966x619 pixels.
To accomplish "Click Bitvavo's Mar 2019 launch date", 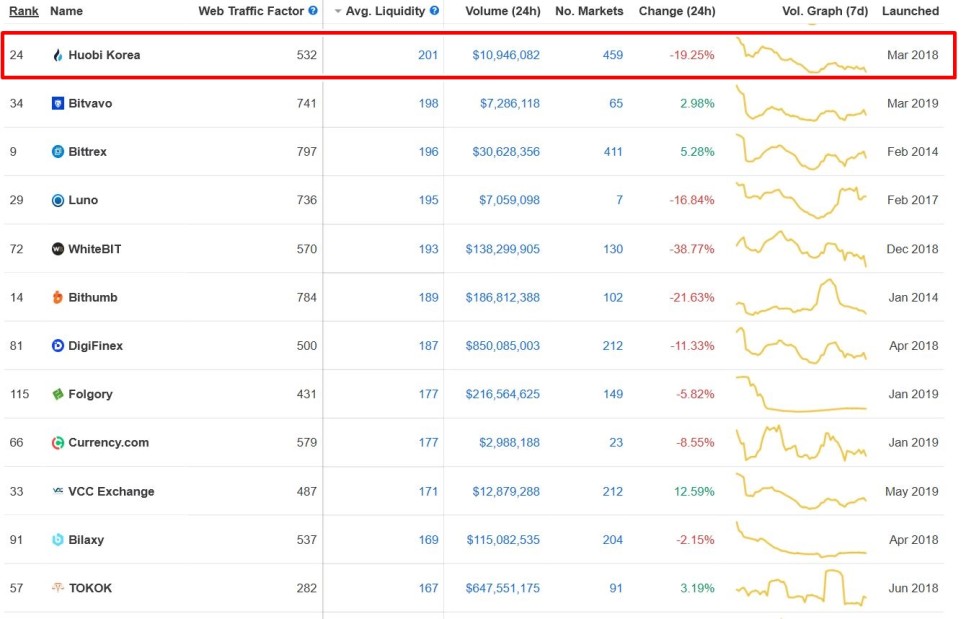I will 913,103.
